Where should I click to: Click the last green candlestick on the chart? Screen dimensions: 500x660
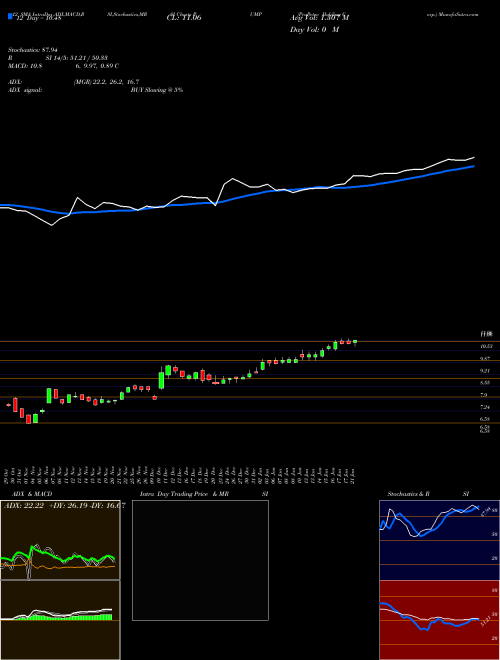coord(355,342)
